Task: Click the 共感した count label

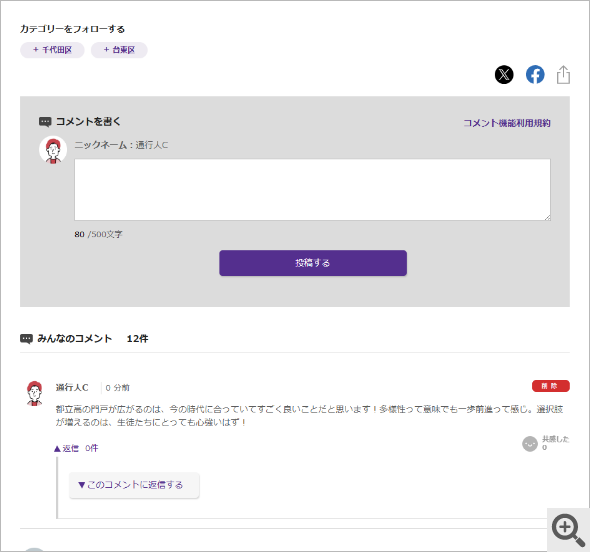Action: click(x=555, y=443)
